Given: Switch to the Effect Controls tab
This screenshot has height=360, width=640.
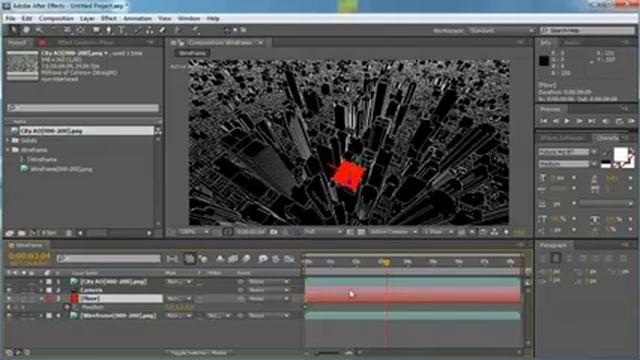Looking at the screenshot, I should point(85,42).
